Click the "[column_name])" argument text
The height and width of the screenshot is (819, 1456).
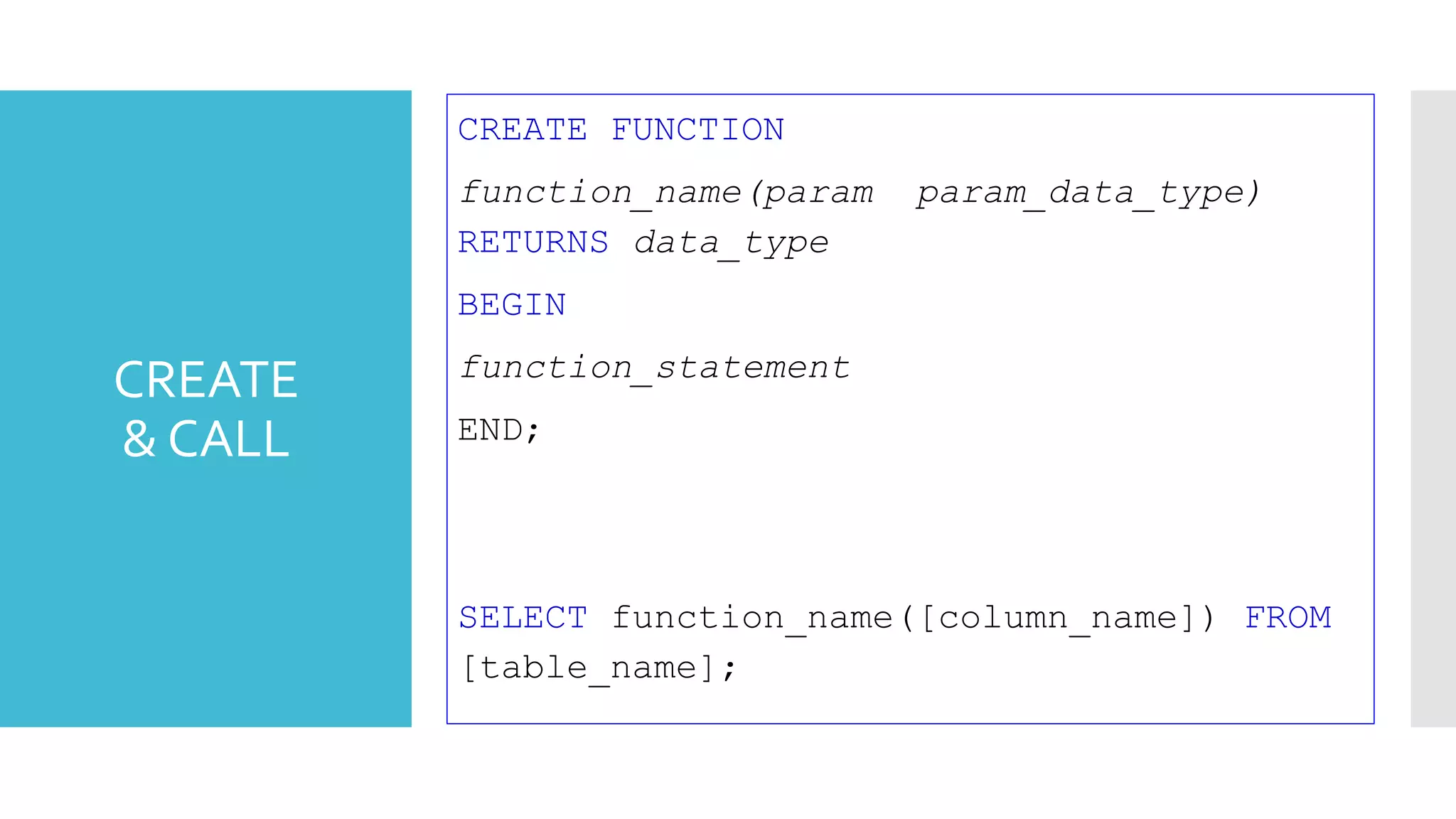[1068, 618]
